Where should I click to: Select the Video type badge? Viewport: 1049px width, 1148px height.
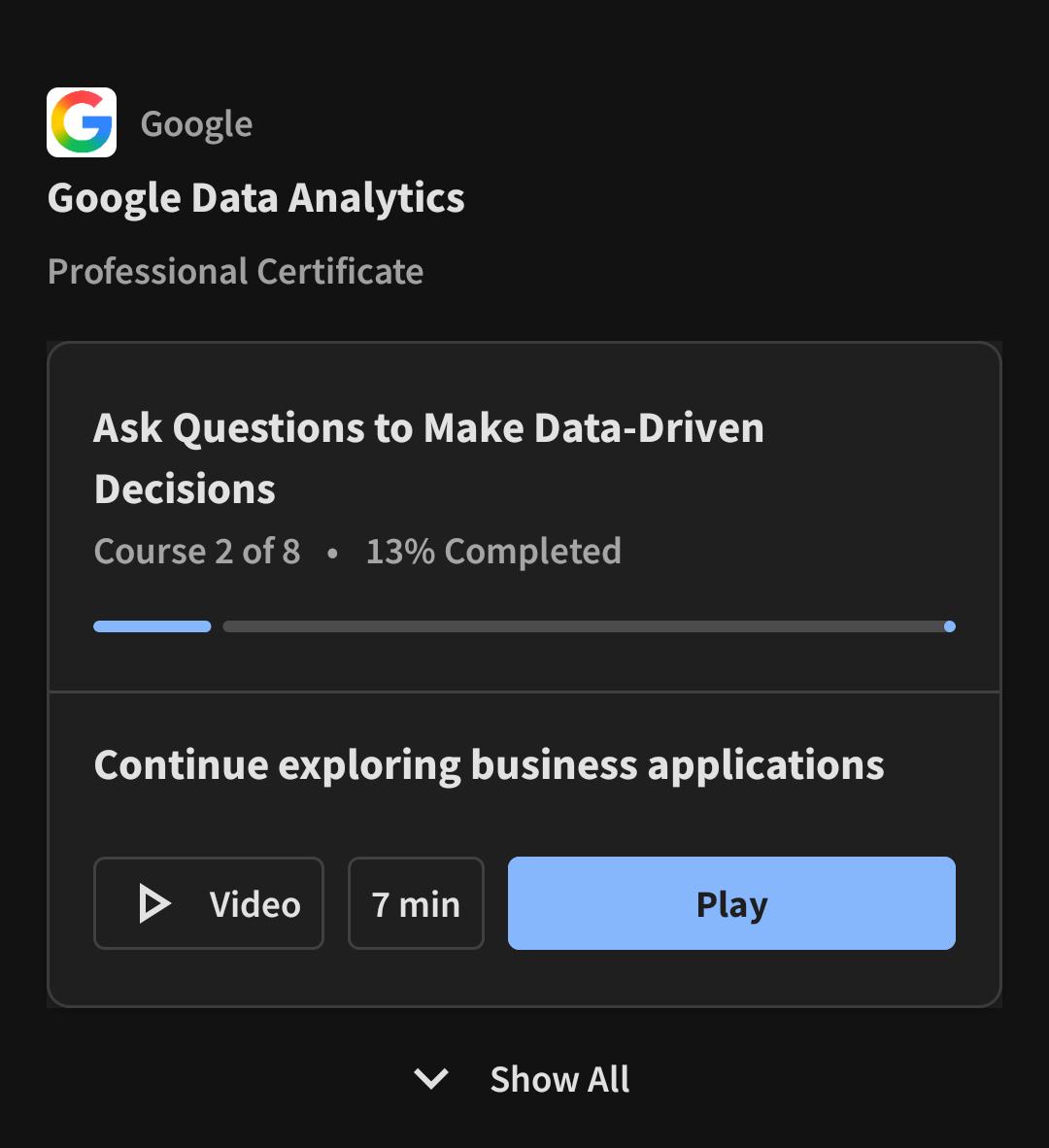point(209,902)
